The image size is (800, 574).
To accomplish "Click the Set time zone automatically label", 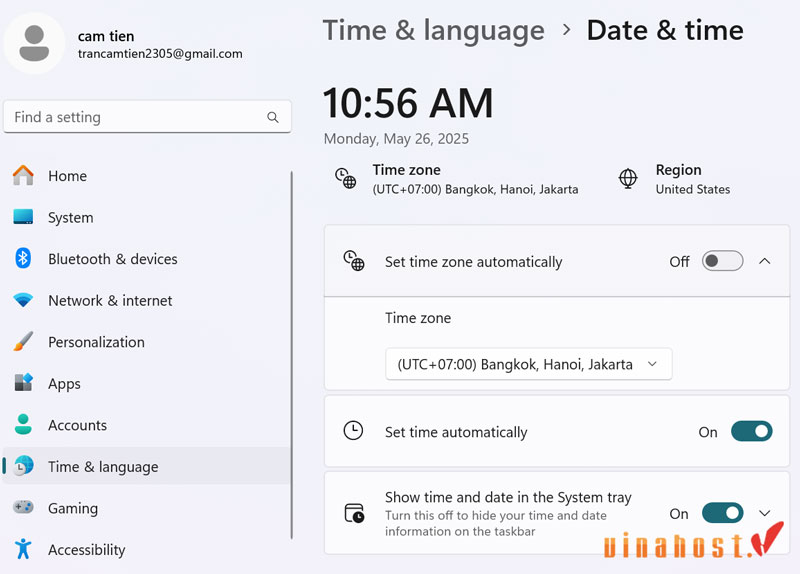I will click(473, 262).
